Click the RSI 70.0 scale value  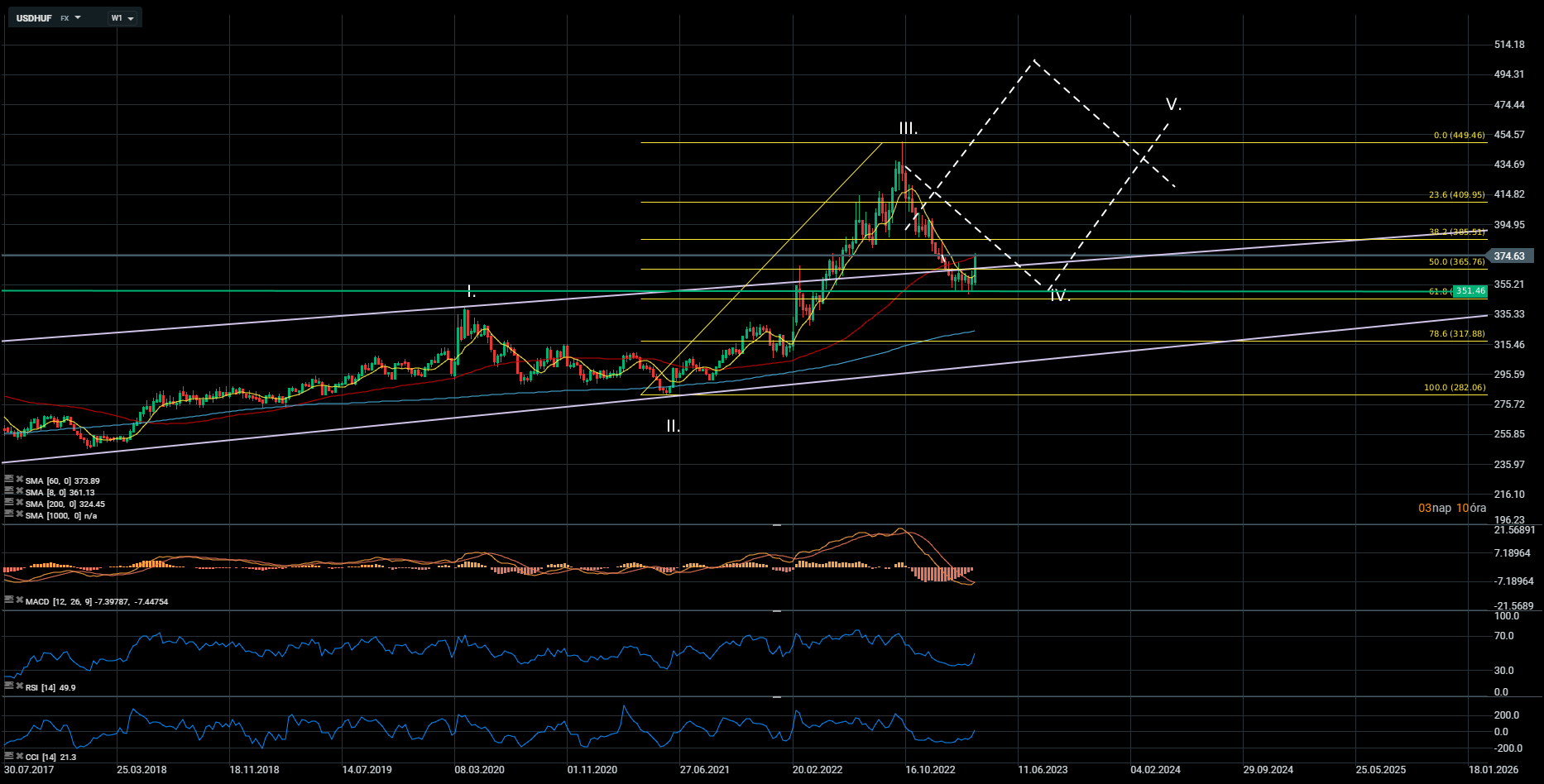coord(1504,636)
